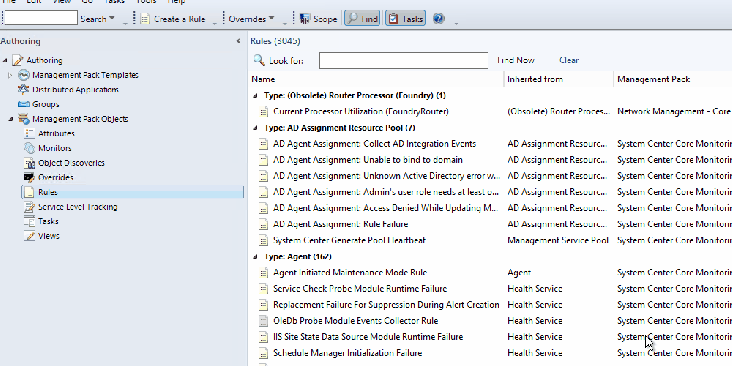Click icon of AD Agent Assignment Rule Failure
The width and height of the screenshot is (732, 366).
pos(264,225)
